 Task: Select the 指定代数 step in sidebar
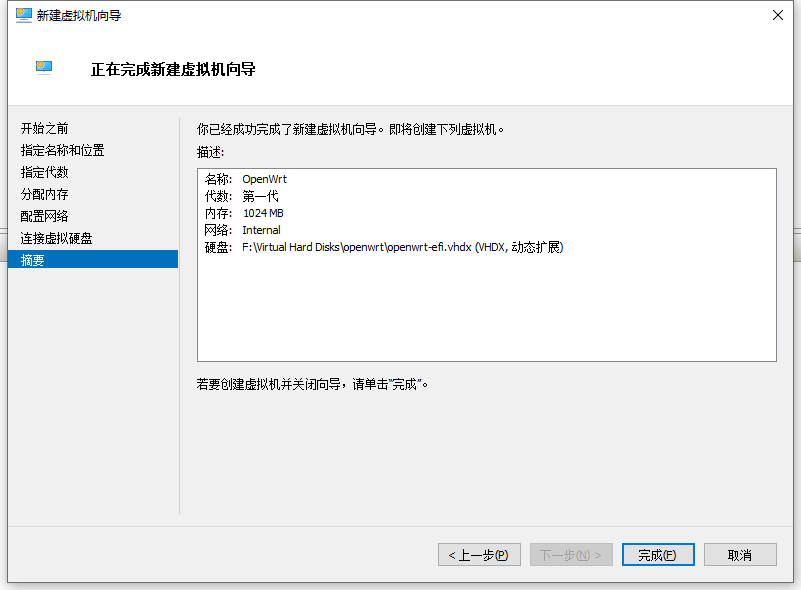45,173
